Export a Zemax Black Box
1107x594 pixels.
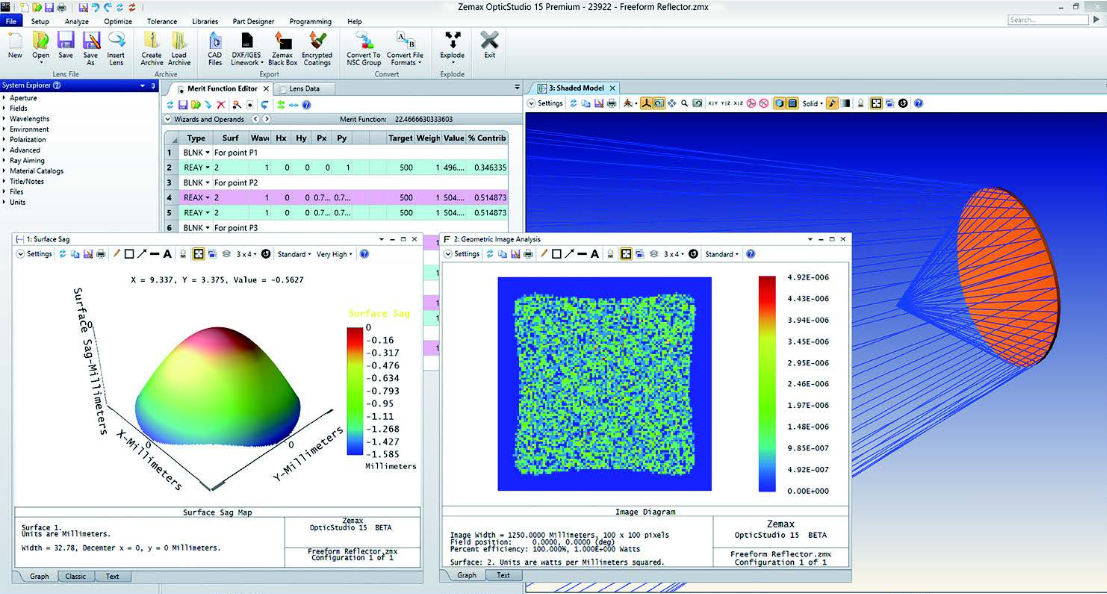[x=282, y=48]
